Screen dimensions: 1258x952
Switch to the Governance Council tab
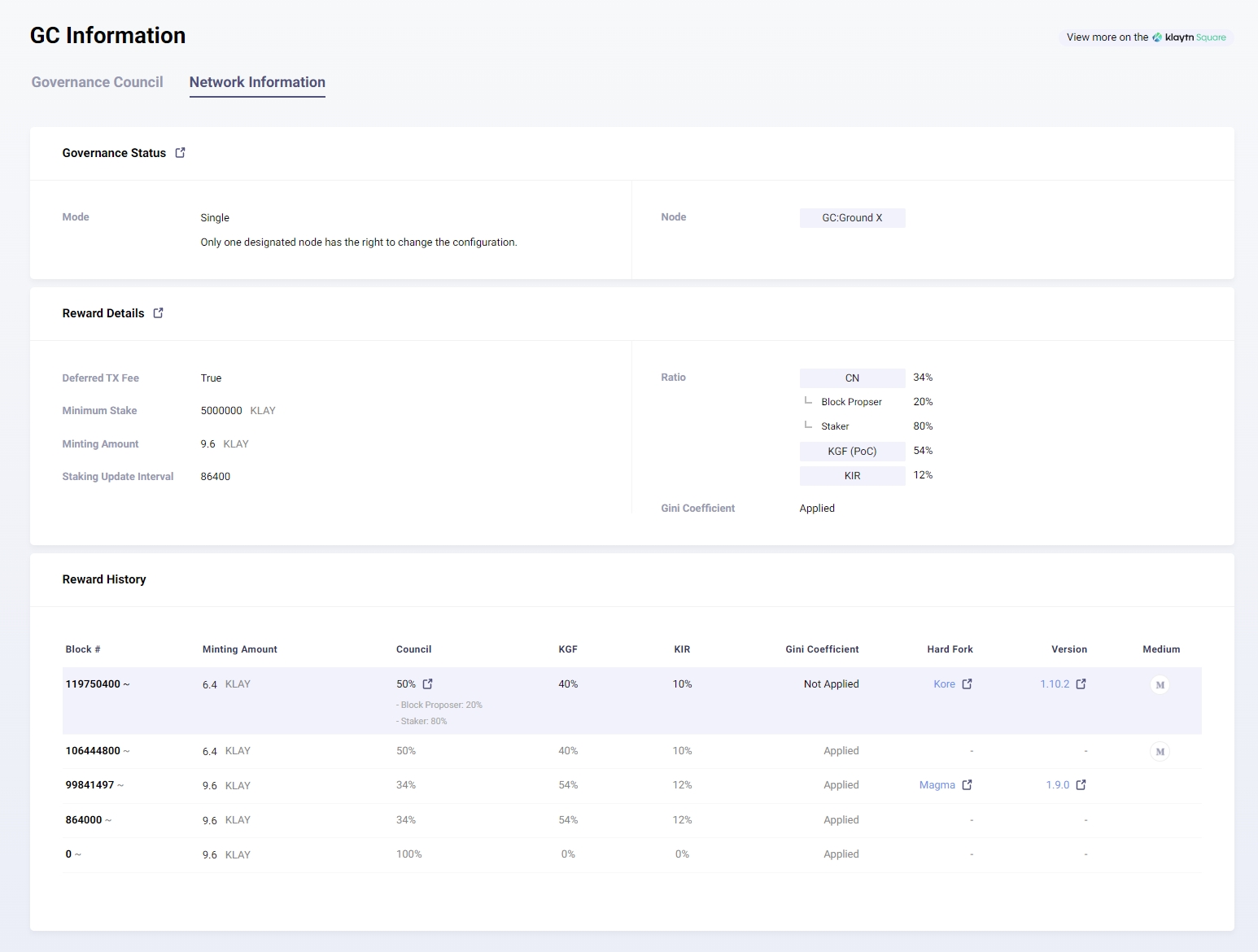97,82
